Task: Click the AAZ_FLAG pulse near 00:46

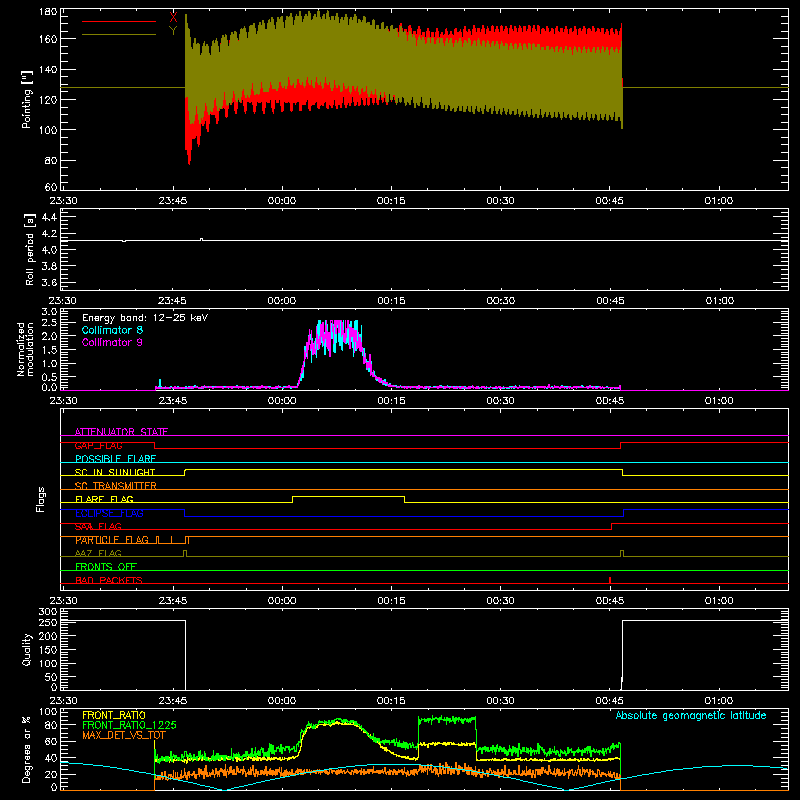Action: [622, 553]
